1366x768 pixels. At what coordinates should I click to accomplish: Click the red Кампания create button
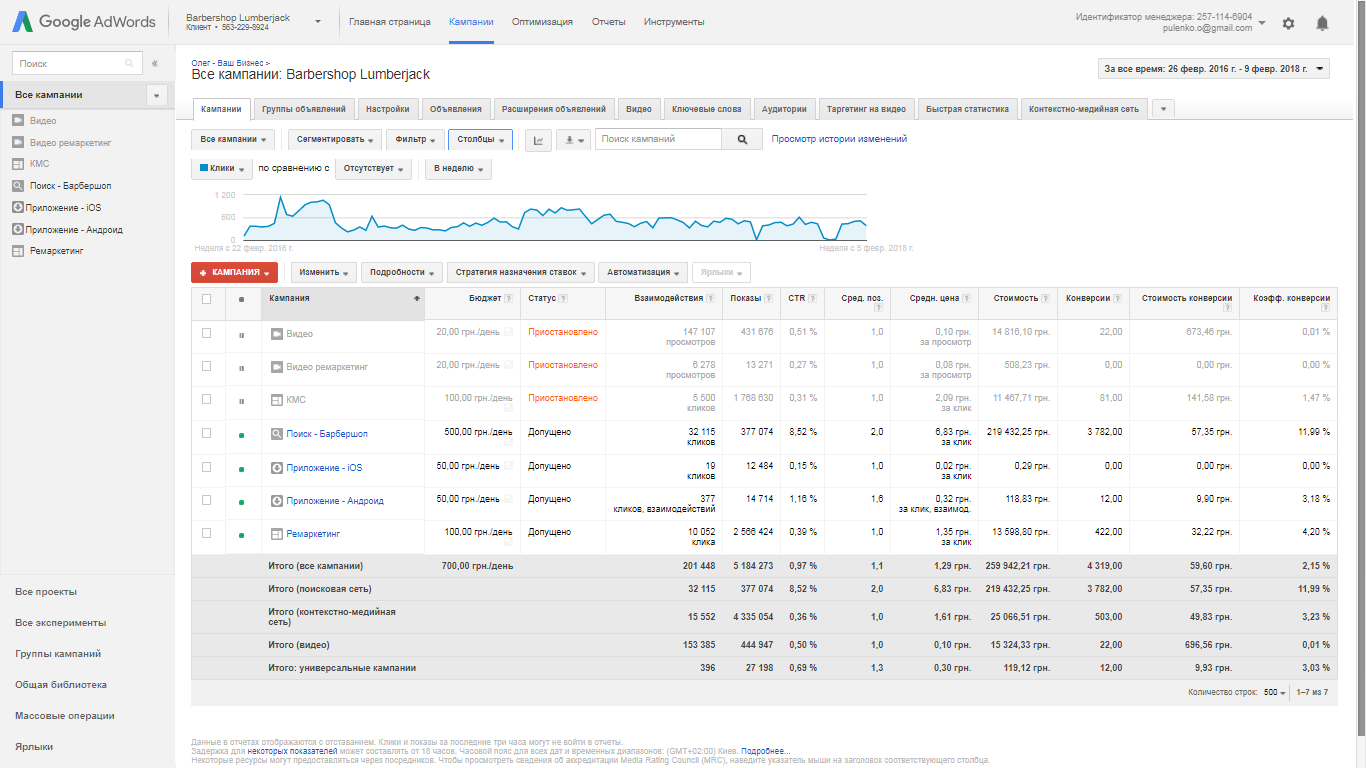coord(234,272)
